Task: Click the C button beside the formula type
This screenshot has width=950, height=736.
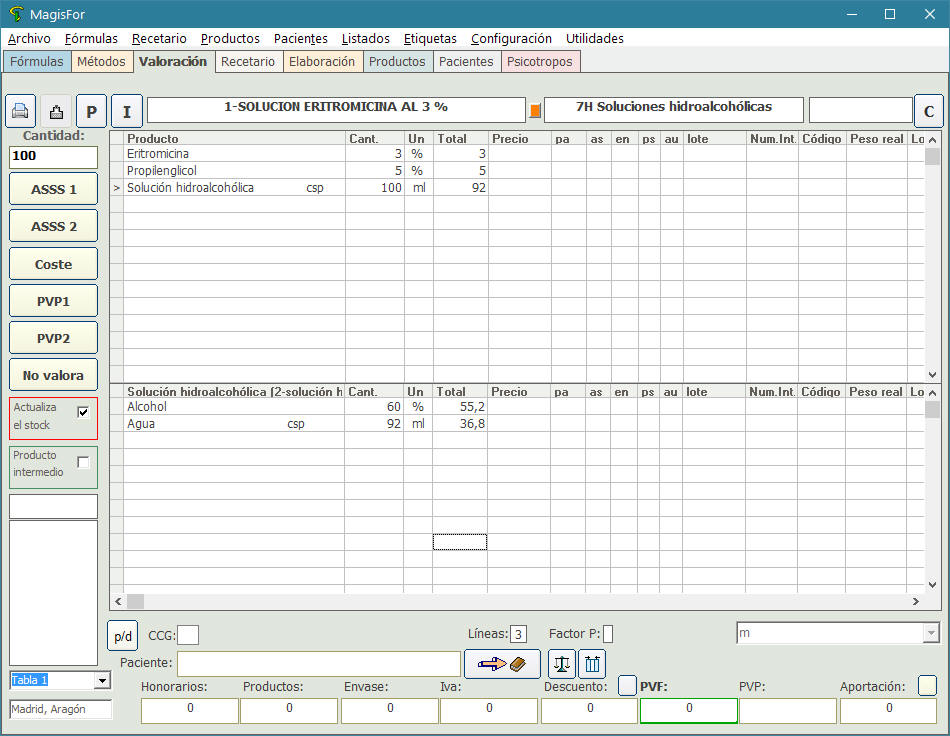Action: (x=928, y=111)
